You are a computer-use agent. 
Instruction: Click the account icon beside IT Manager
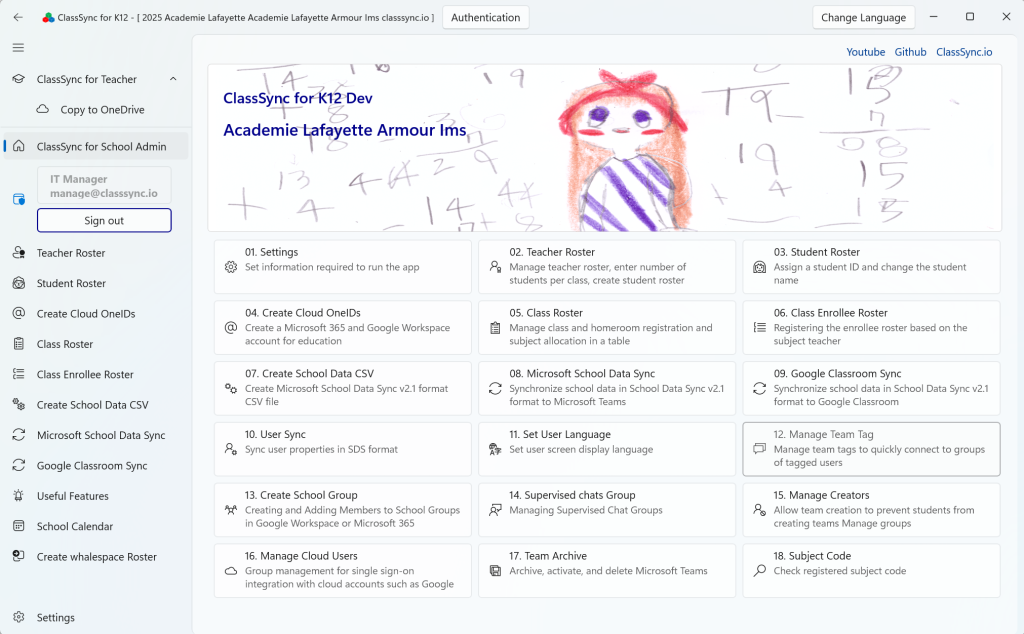click(x=19, y=199)
